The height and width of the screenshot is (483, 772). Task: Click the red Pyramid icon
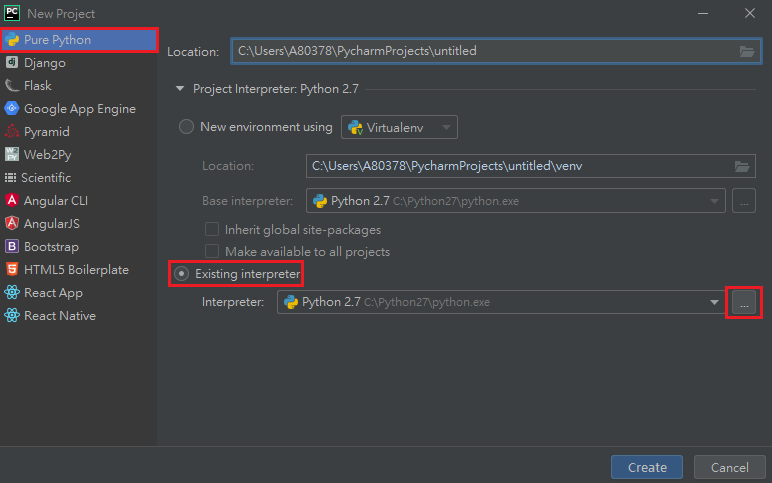coord(12,131)
